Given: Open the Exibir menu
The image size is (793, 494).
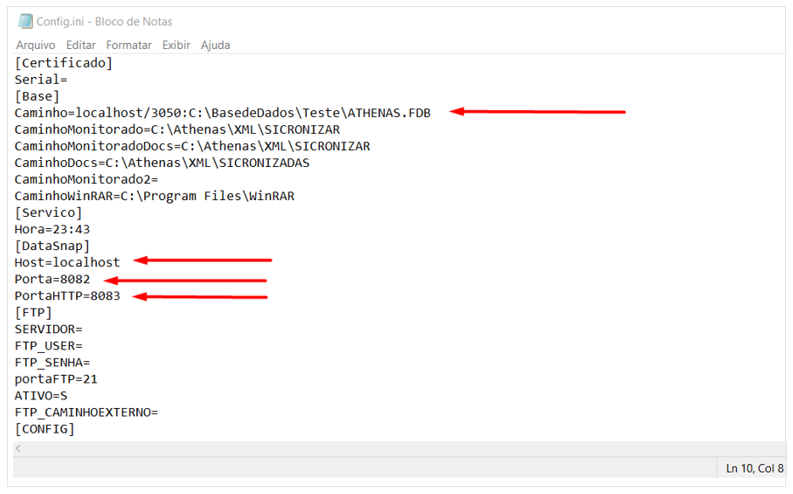Looking at the screenshot, I should 176,45.
